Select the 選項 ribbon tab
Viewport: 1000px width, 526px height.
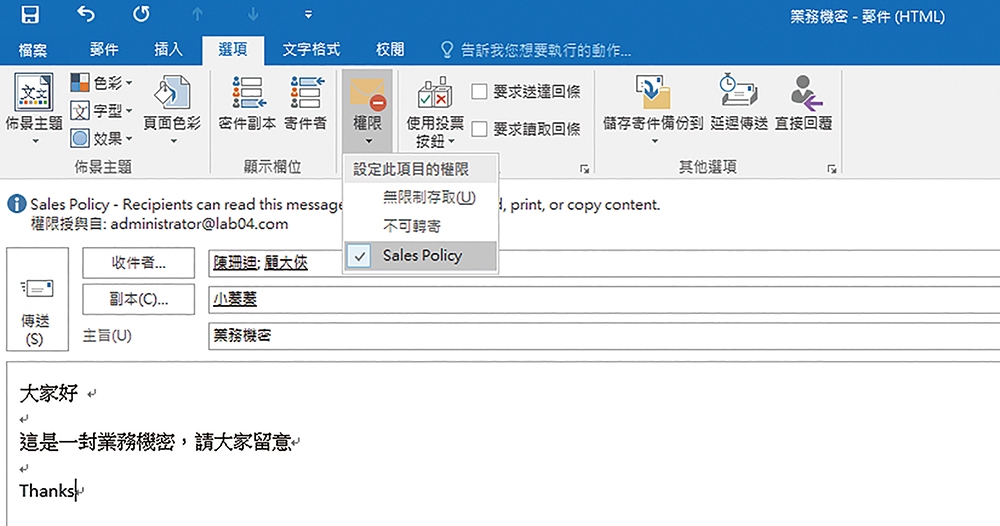[x=233, y=50]
